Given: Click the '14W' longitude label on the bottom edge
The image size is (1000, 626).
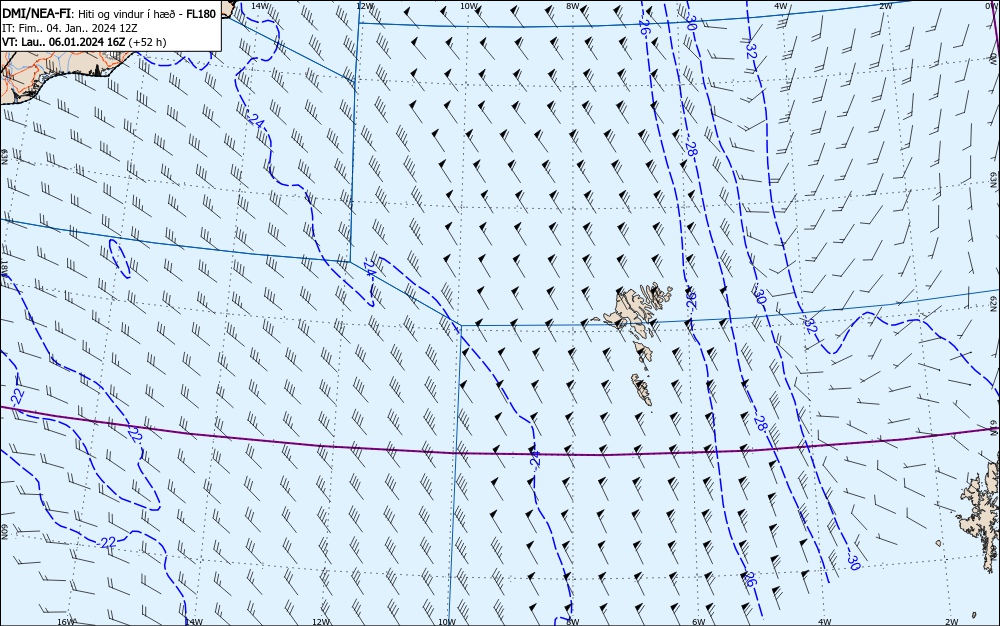Looking at the screenshot, I should click(x=194, y=622).
